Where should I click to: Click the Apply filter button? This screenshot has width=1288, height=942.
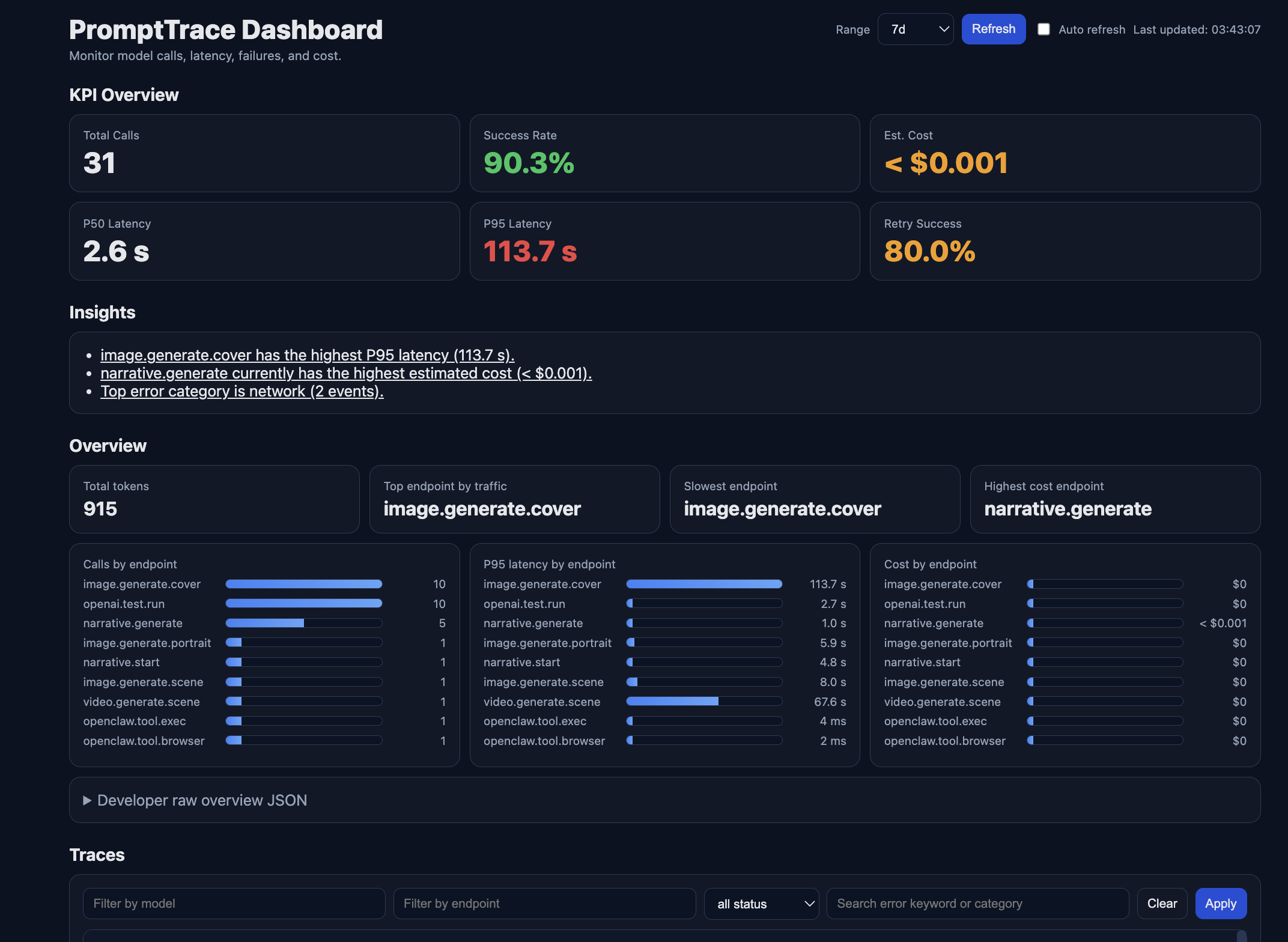pyautogui.click(x=1220, y=904)
